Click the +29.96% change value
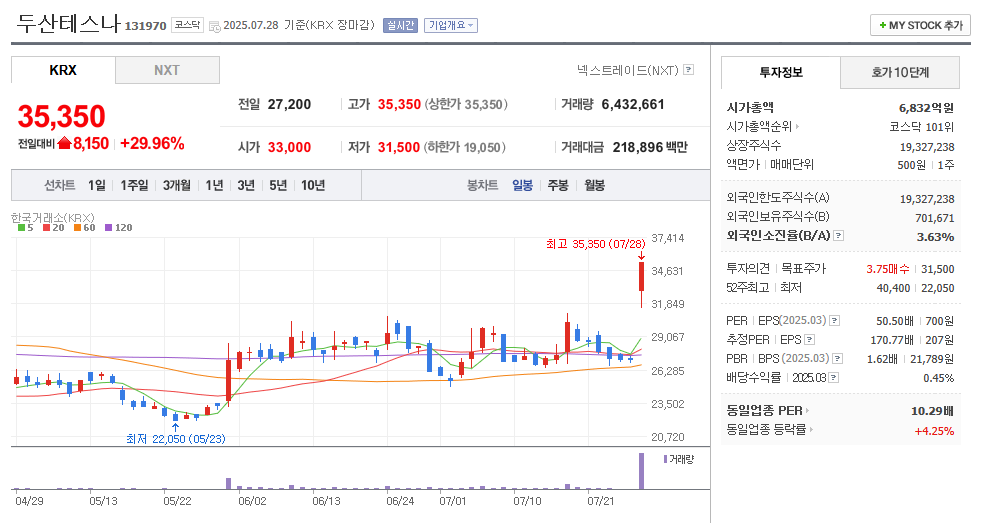987x523 pixels. 152,143
